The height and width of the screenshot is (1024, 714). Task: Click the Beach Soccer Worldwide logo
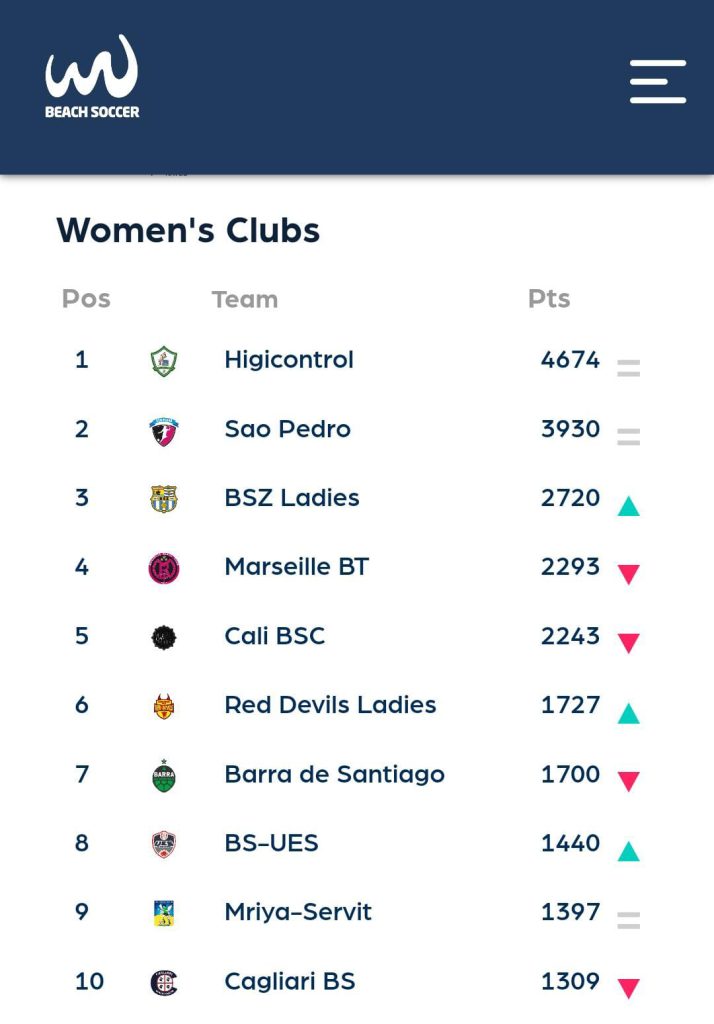coord(92,77)
